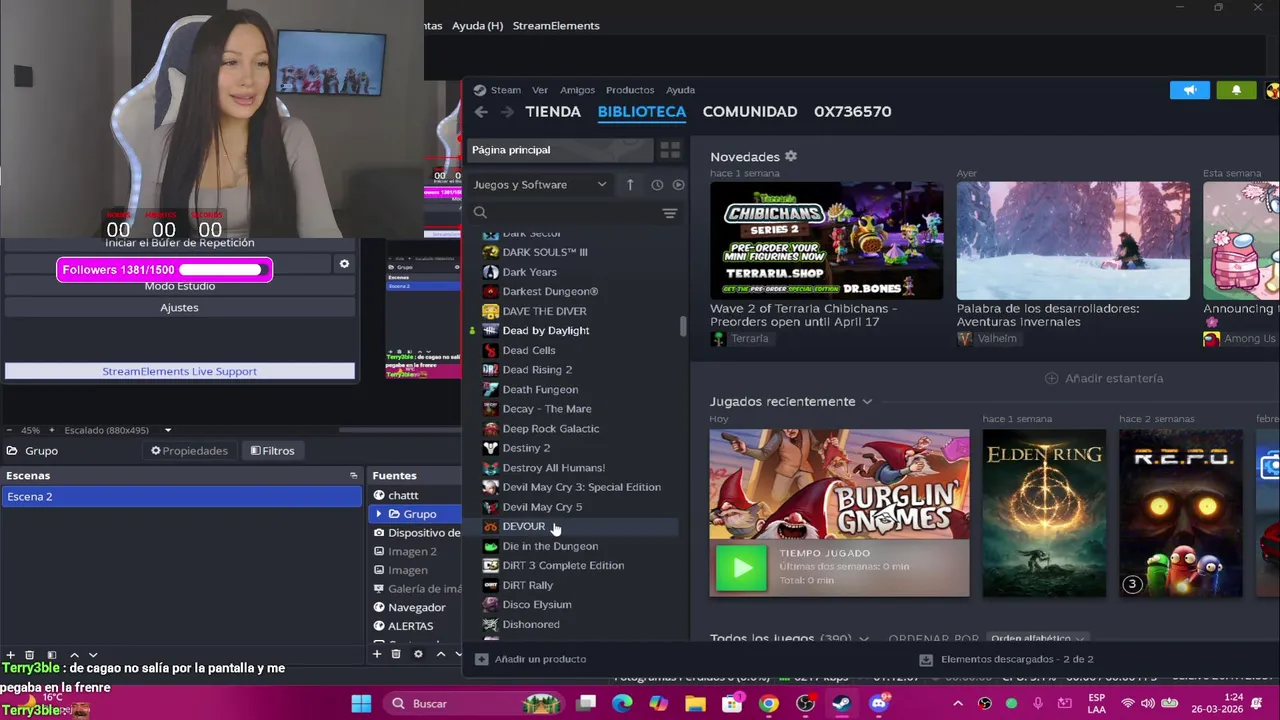Expand the Grupo source group
Screen dimensions: 1280x720
(378, 514)
